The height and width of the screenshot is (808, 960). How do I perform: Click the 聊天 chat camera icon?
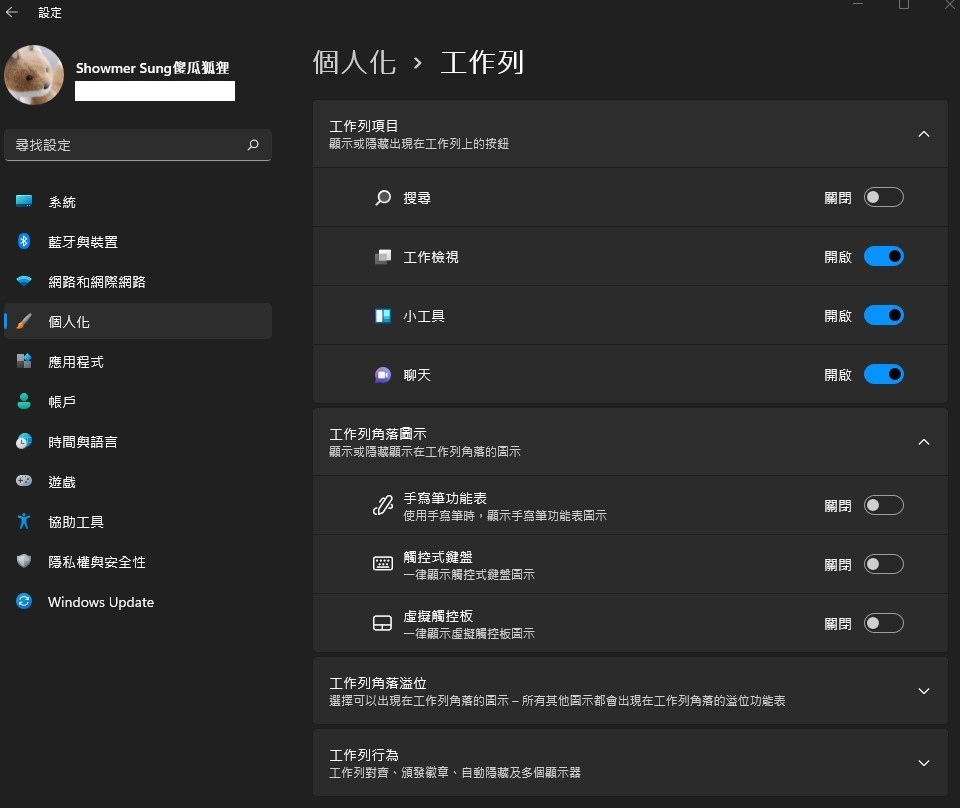tap(383, 375)
